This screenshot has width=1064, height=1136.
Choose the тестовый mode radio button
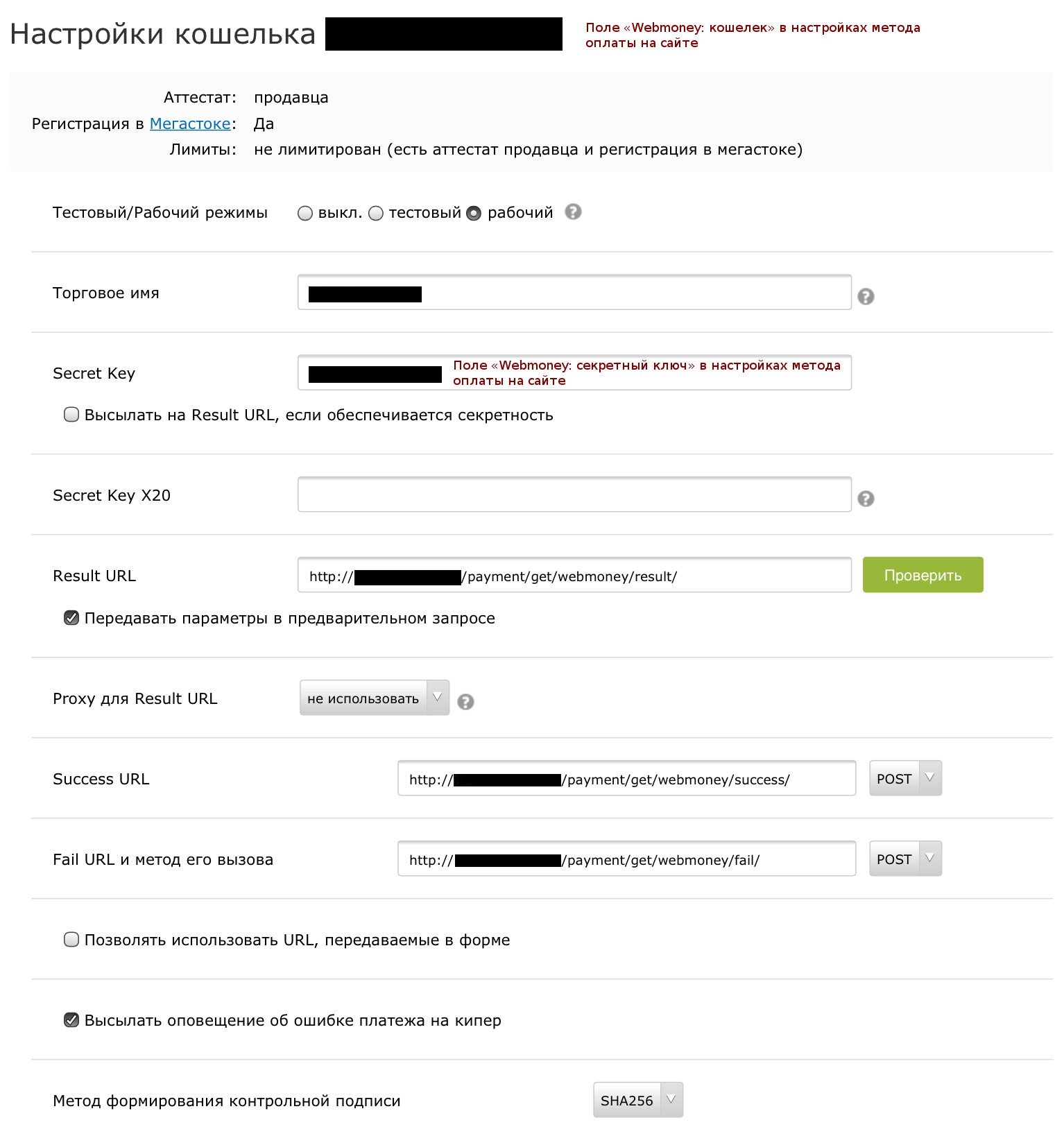click(376, 214)
